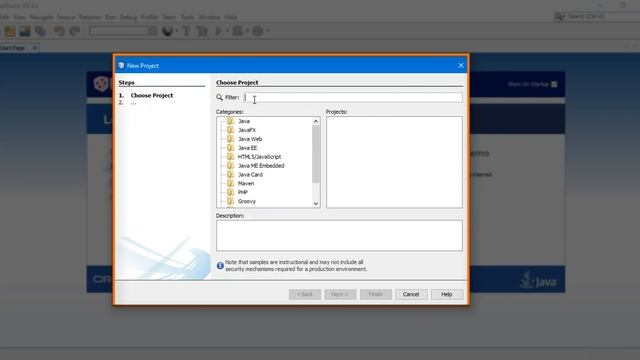Screen dimensions: 640x360
Task: Click the info icon beside the samples note
Action: click(220, 266)
